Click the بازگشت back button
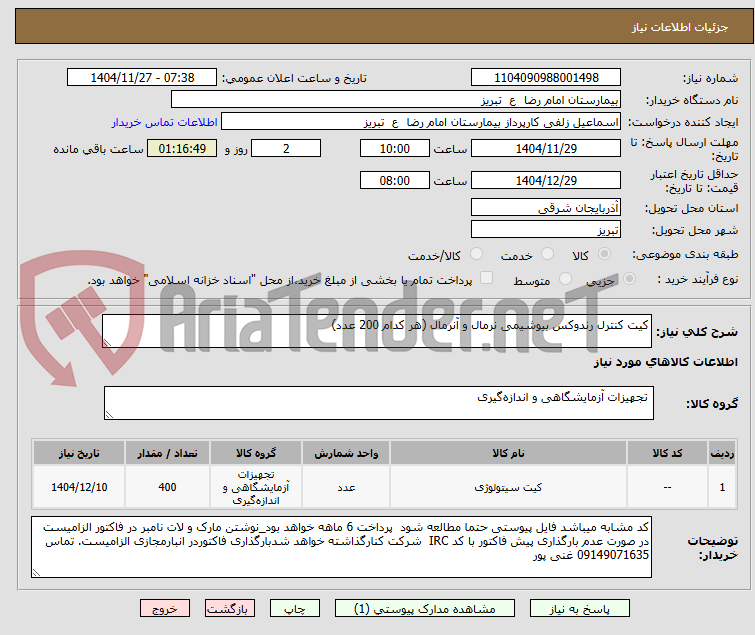 coord(230,609)
